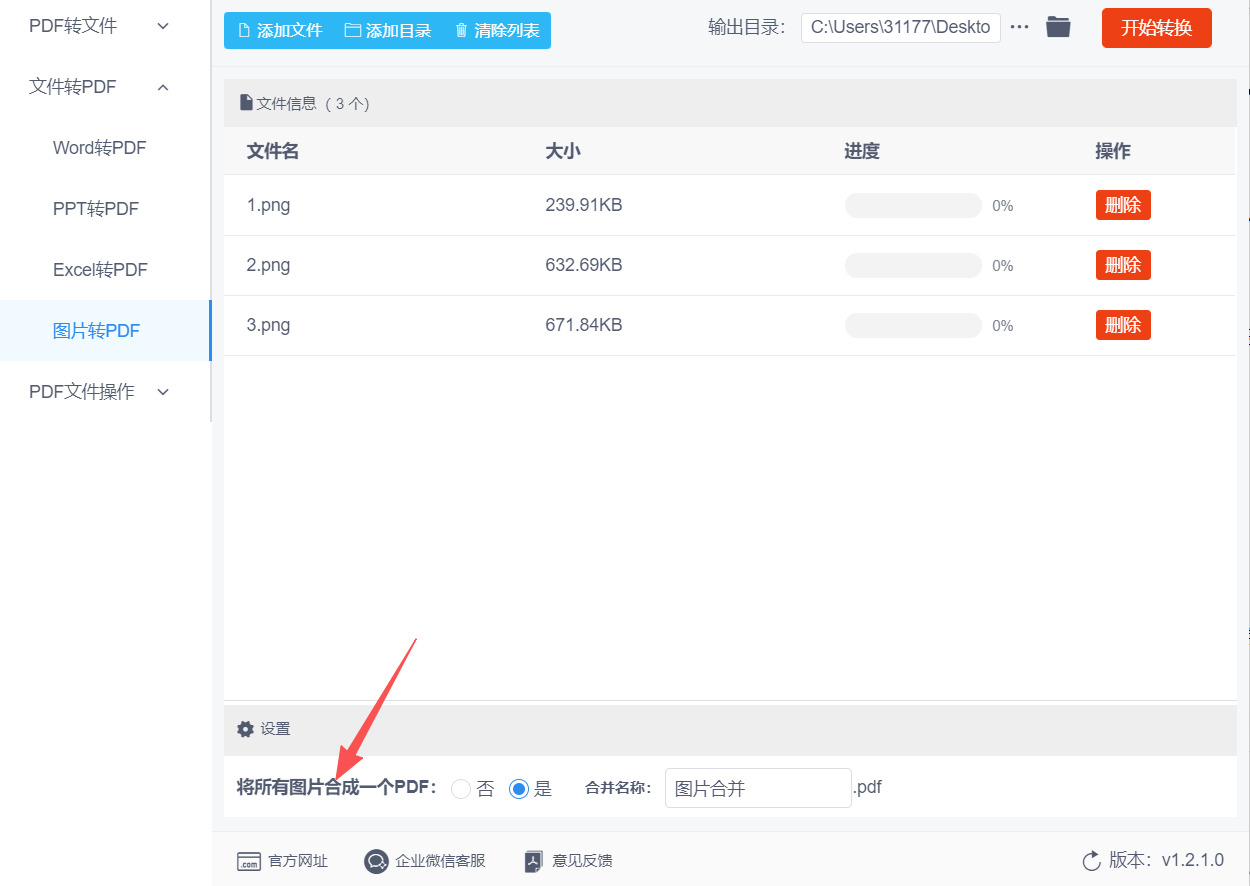The image size is (1250, 886).
Task: Click the version text v1.2.1.0
Action: pyautogui.click(x=1192, y=860)
